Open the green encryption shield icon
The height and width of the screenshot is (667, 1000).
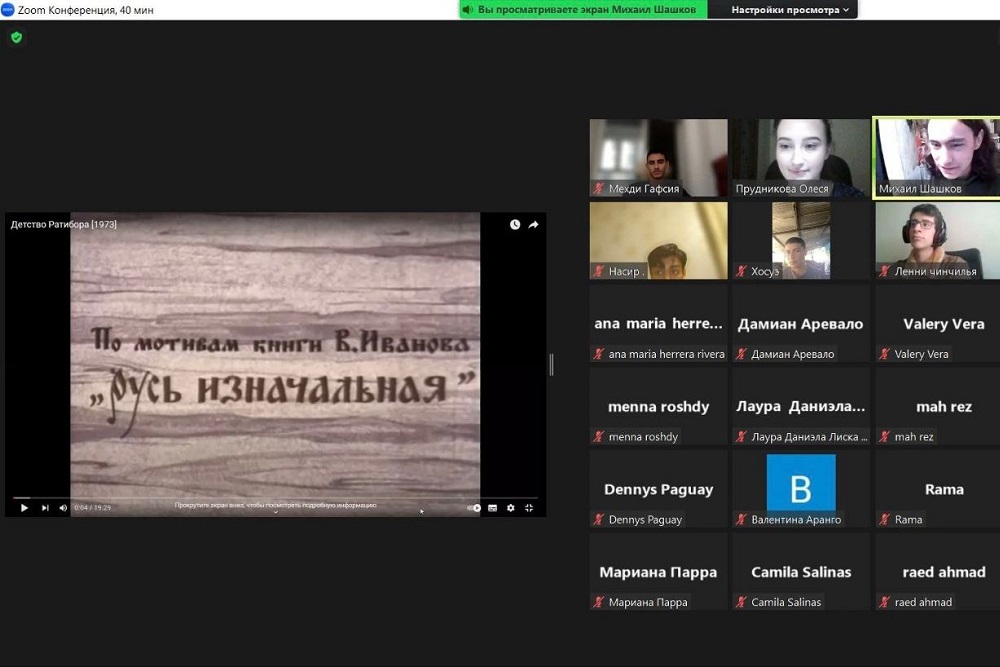[16, 37]
